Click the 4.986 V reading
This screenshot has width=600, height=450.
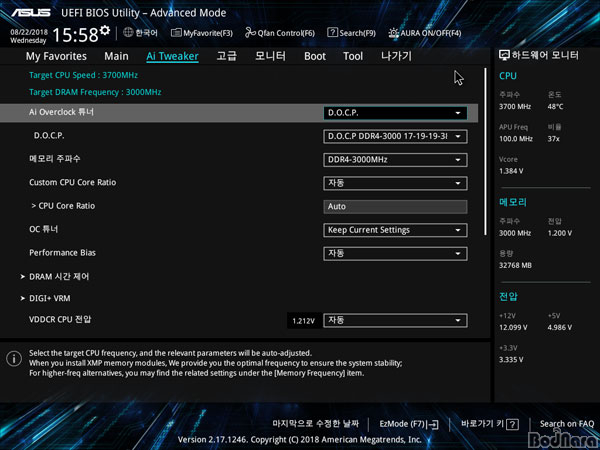click(560, 328)
